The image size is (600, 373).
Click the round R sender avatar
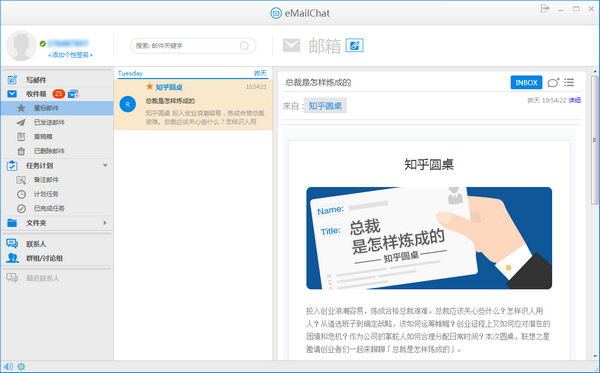(x=128, y=104)
